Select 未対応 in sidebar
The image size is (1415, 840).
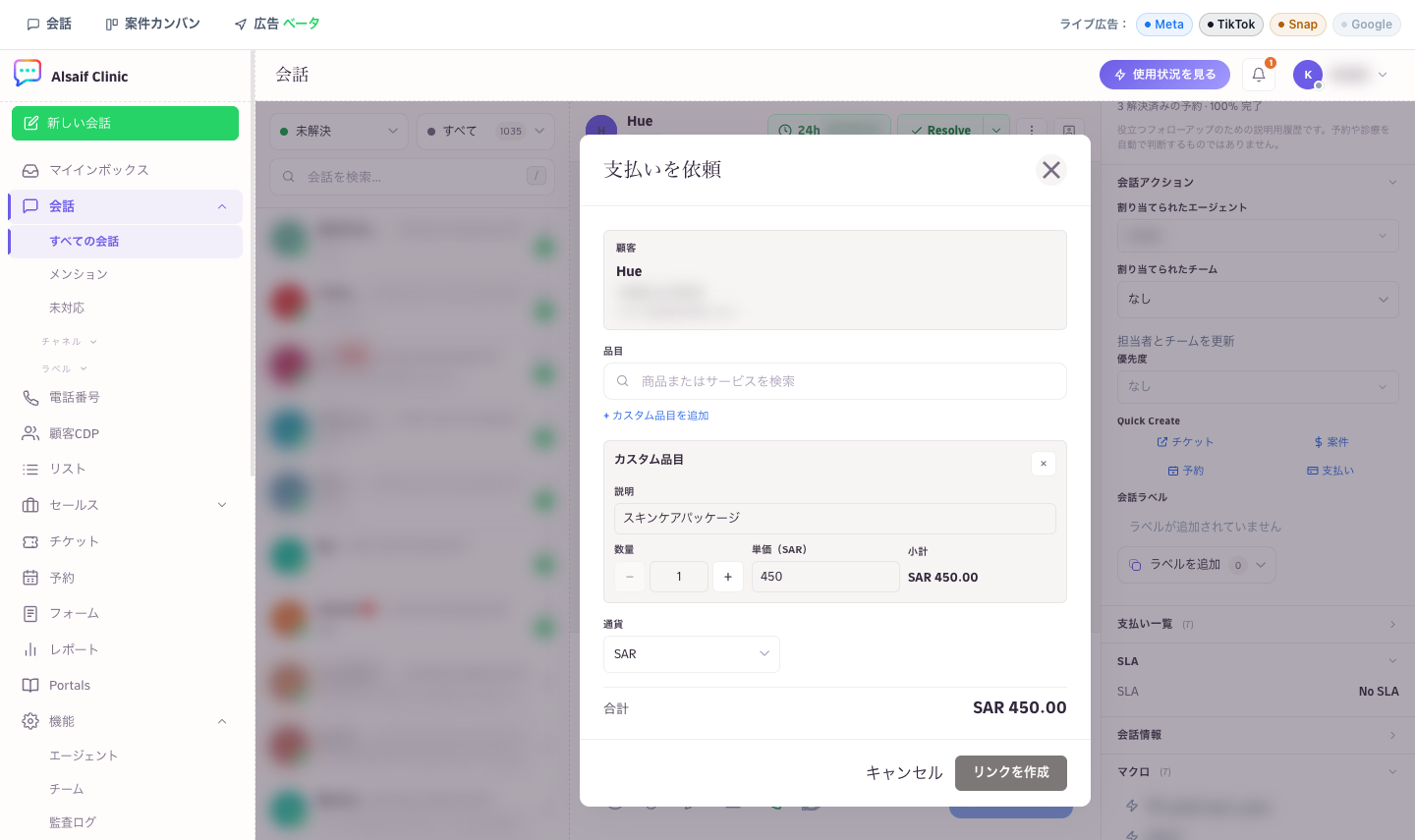(x=67, y=308)
